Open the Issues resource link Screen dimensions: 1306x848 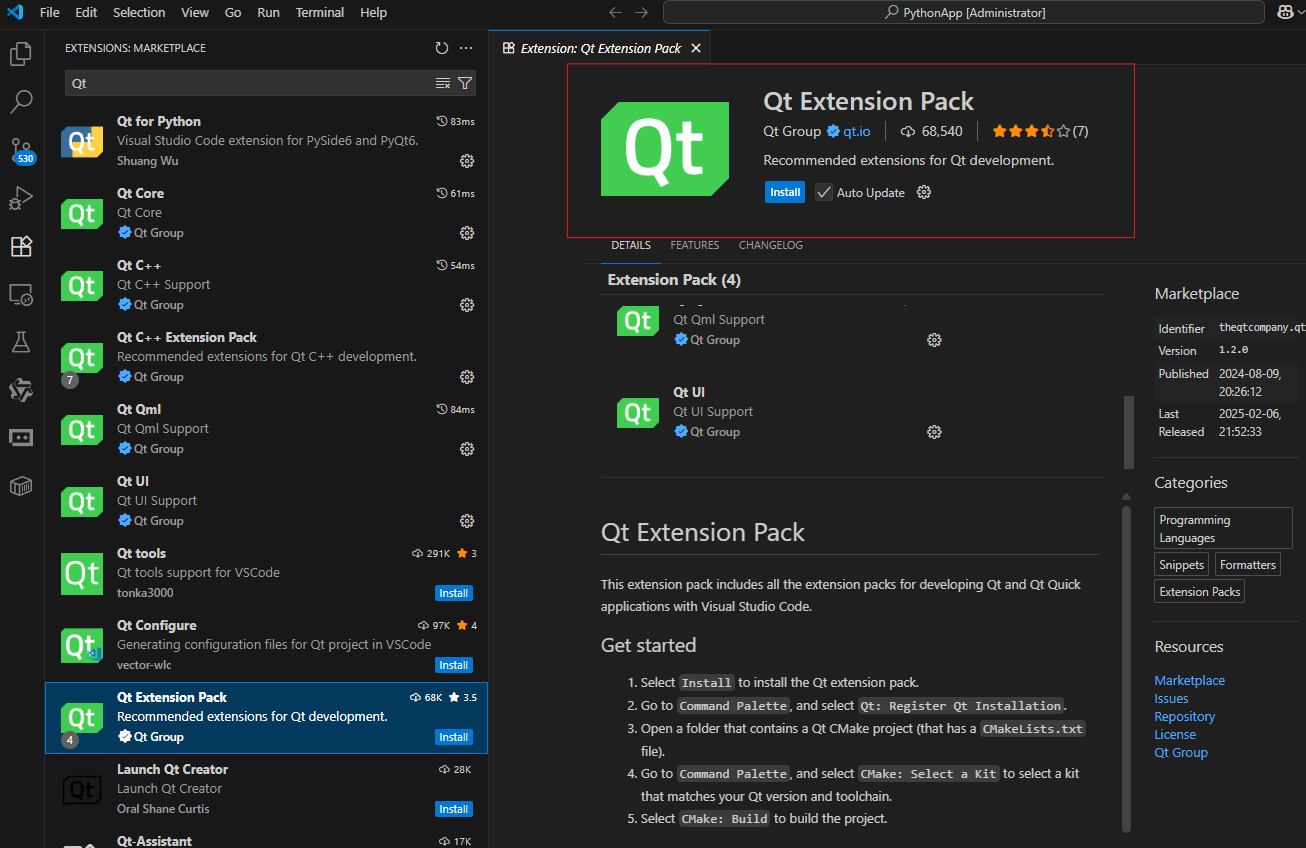[1172, 698]
